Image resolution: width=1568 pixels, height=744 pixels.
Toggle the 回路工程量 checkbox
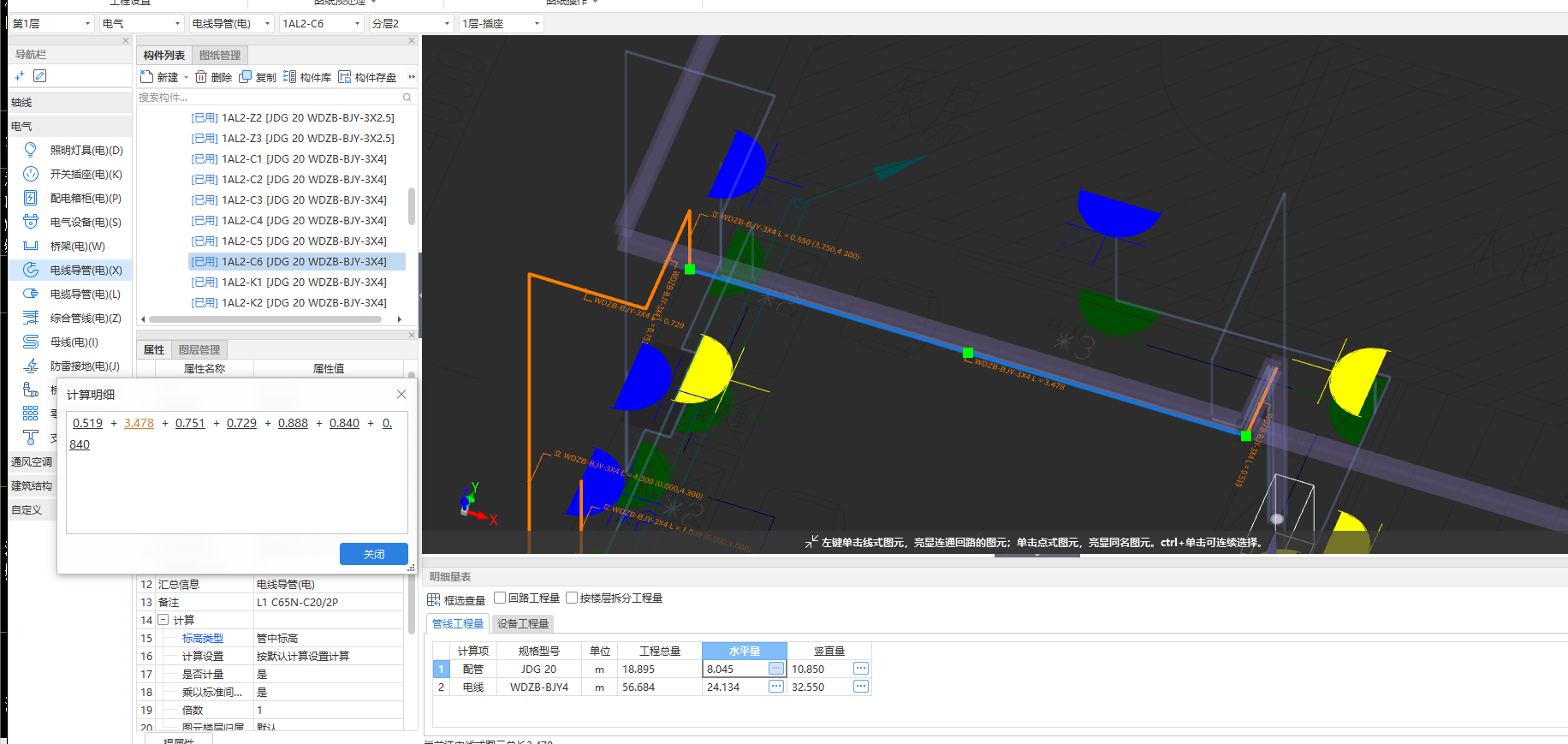tap(500, 598)
